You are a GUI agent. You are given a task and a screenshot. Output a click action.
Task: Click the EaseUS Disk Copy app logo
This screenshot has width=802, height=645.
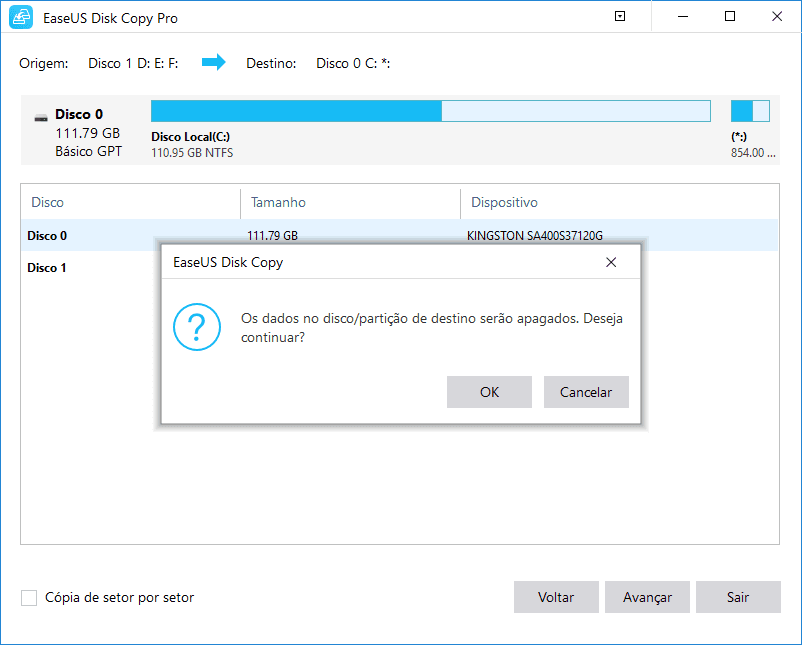point(21,18)
